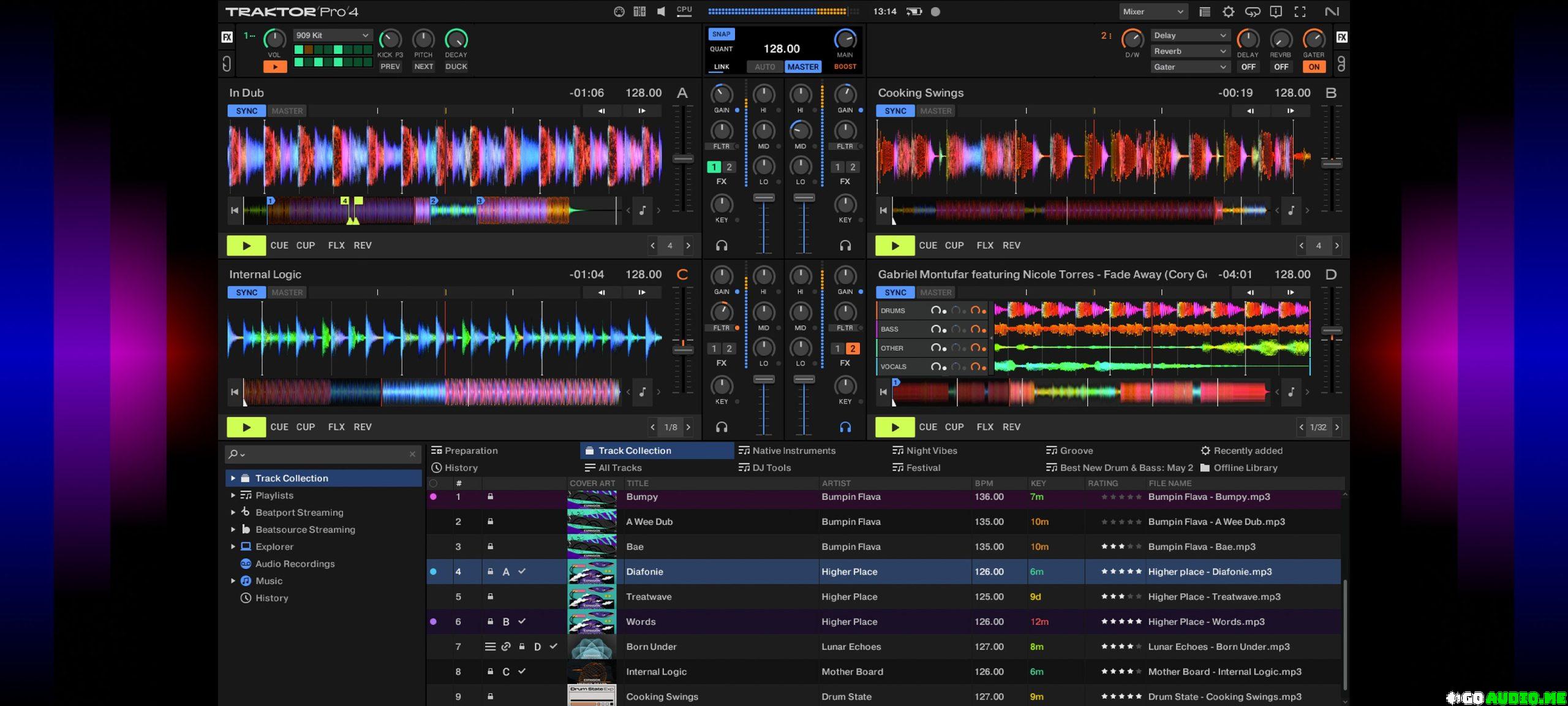Click FLX on Deck C
This screenshot has height=706, width=1568.
[336, 427]
